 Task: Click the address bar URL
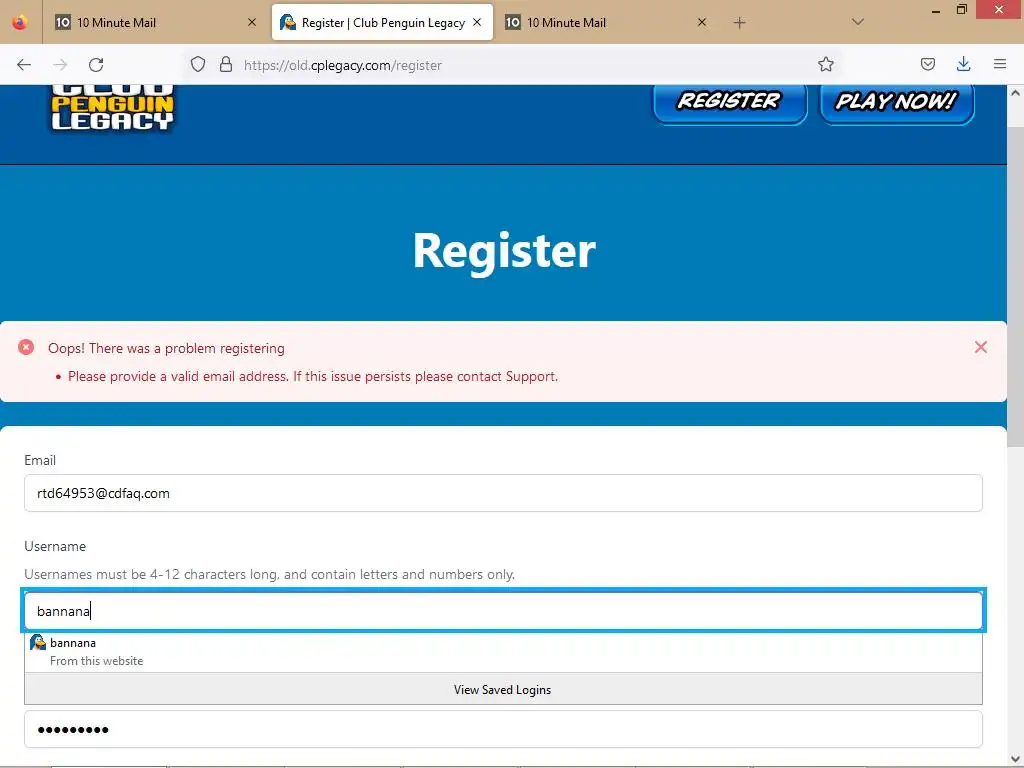[x=343, y=65]
